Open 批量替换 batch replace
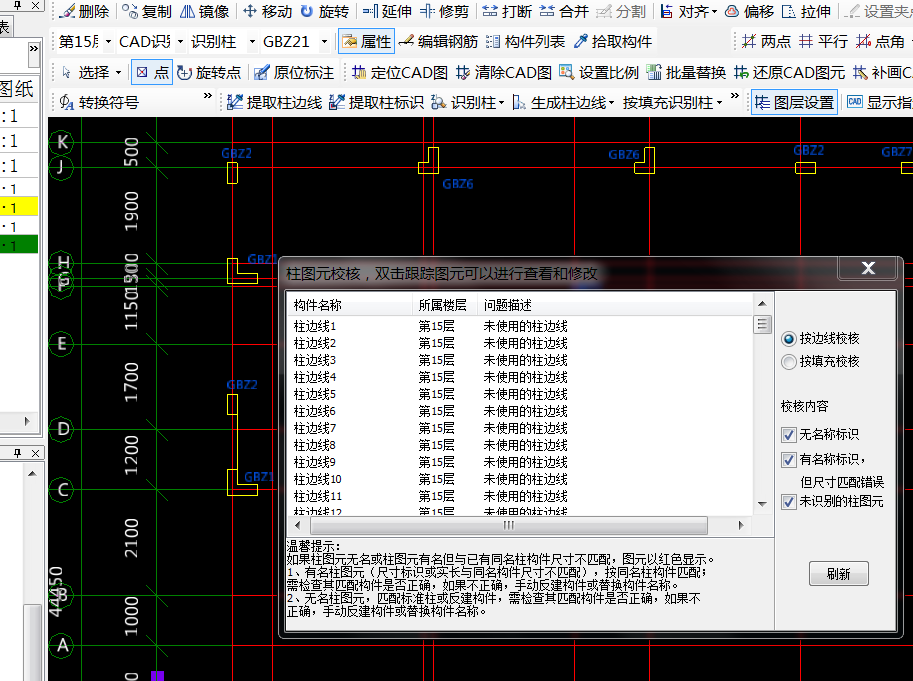 click(x=686, y=72)
